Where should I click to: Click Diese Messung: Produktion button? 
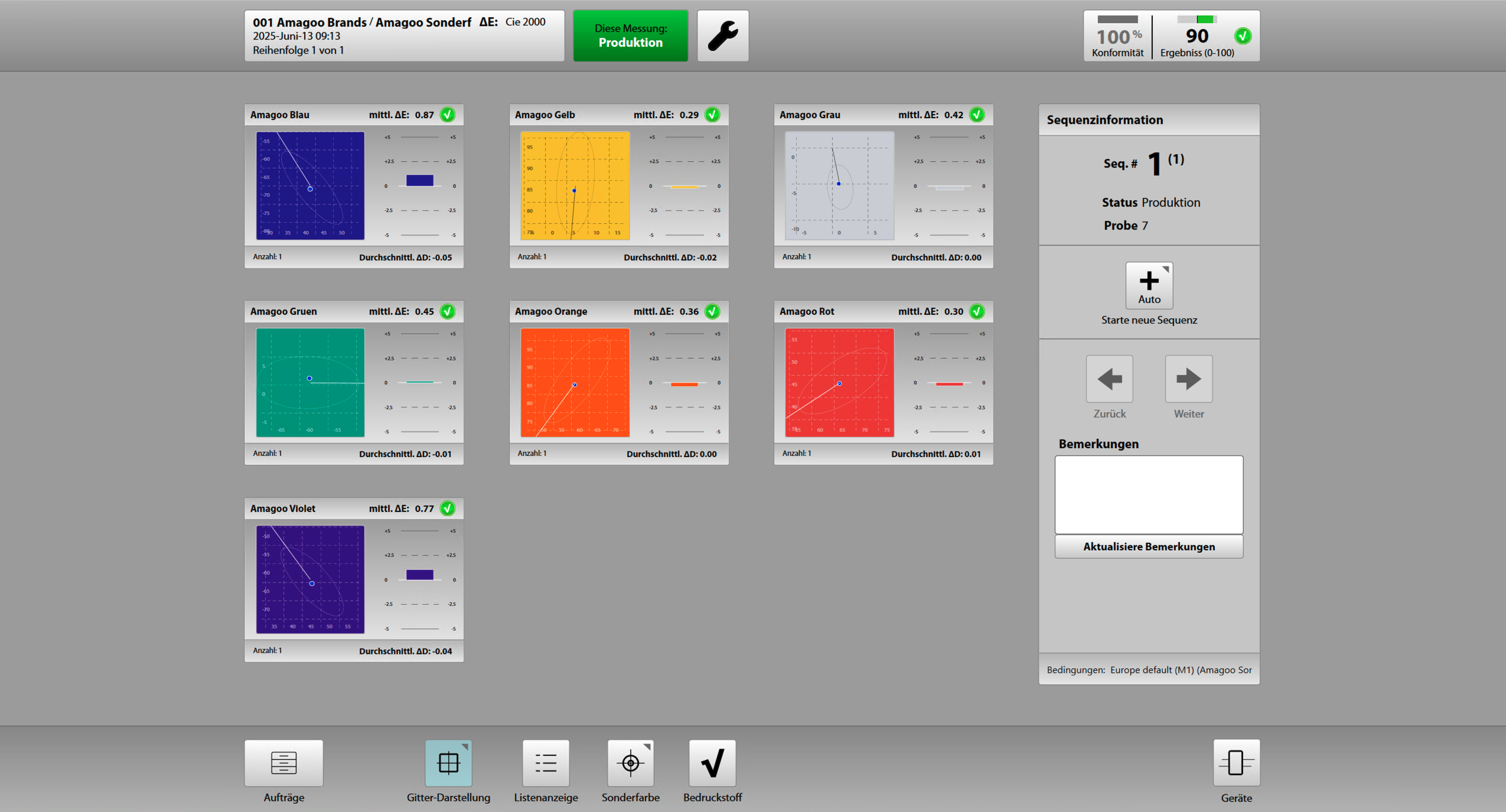[x=630, y=35]
